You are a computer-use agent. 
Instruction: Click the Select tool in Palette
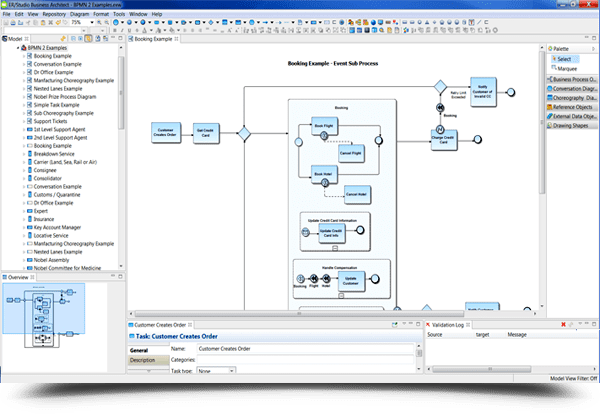coord(564,59)
